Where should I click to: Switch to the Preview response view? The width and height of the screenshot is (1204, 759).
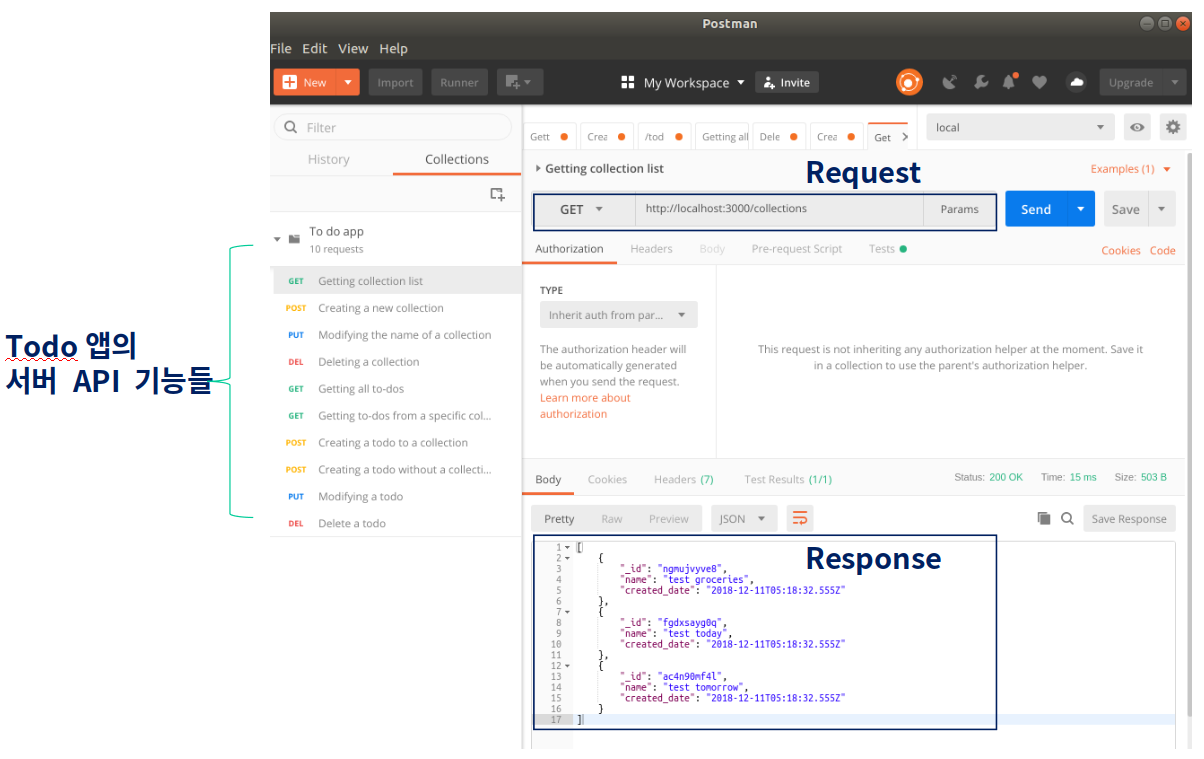point(669,518)
